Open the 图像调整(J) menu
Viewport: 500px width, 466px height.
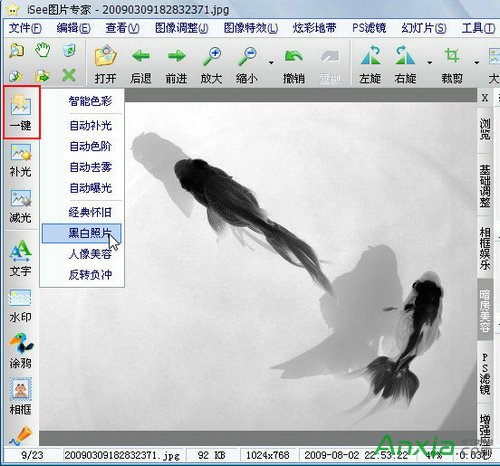click(182, 28)
